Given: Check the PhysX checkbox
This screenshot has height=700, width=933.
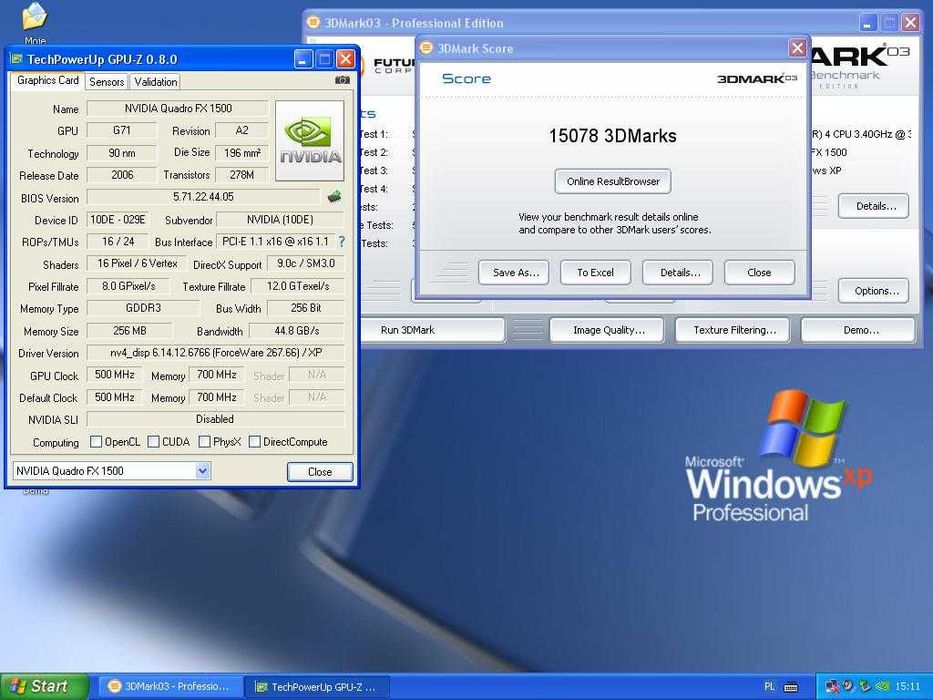Looking at the screenshot, I should coord(204,442).
